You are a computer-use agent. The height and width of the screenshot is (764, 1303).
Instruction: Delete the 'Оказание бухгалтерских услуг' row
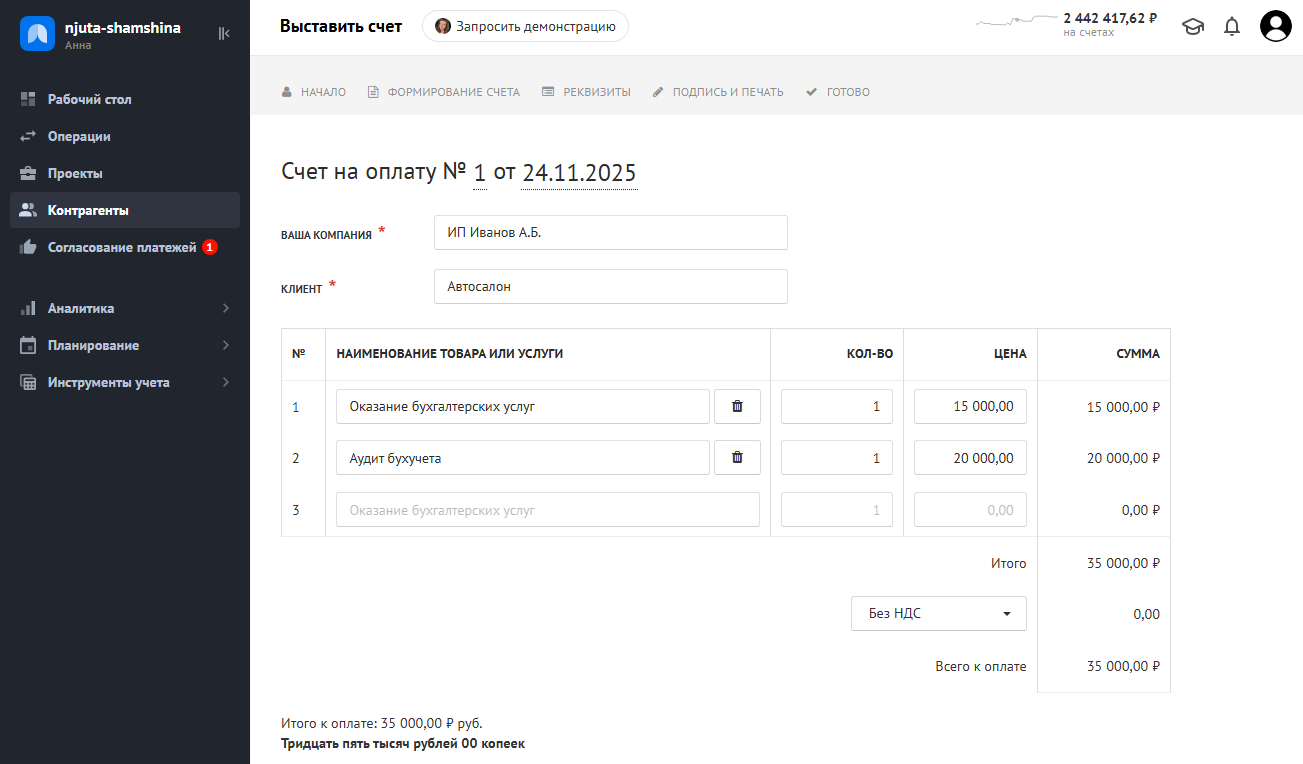point(737,406)
